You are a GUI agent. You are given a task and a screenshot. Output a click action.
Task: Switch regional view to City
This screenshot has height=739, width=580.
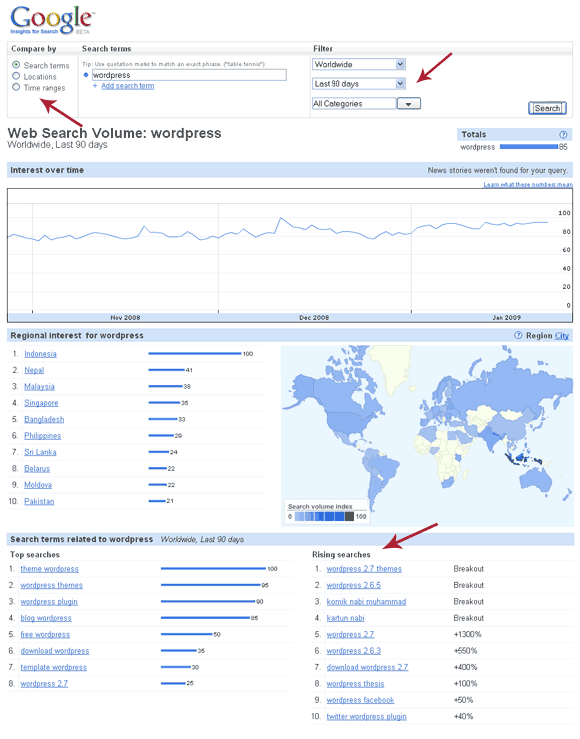click(562, 336)
